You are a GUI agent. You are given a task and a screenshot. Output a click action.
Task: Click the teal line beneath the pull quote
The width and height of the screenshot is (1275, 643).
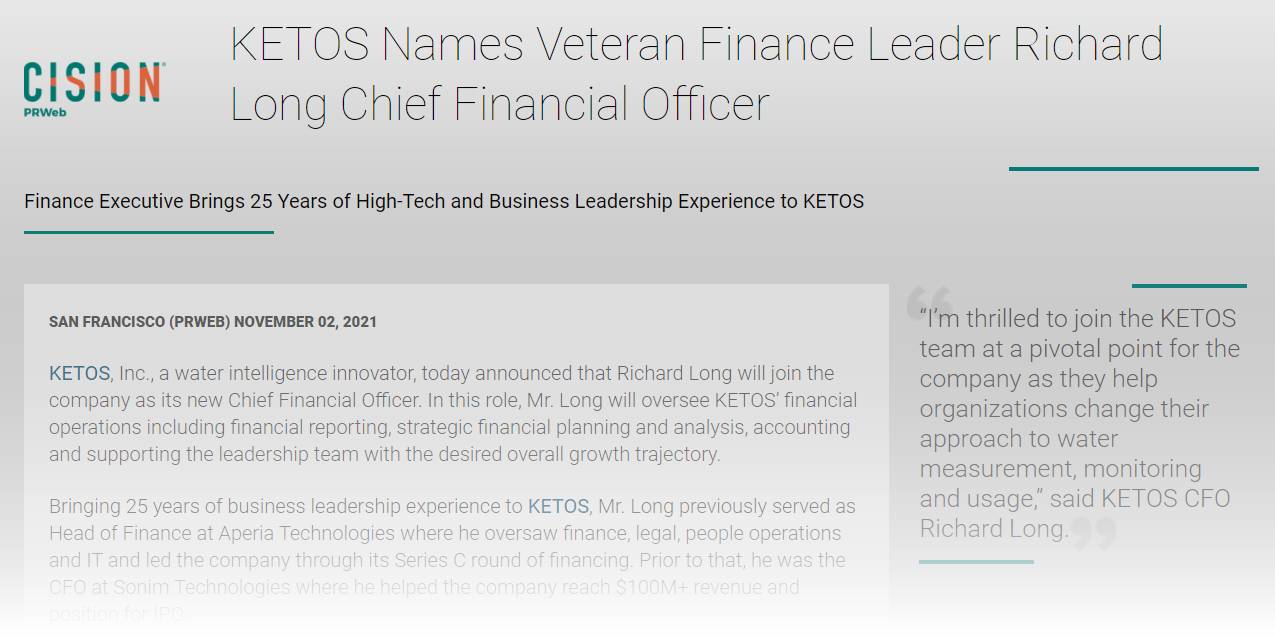(975, 562)
